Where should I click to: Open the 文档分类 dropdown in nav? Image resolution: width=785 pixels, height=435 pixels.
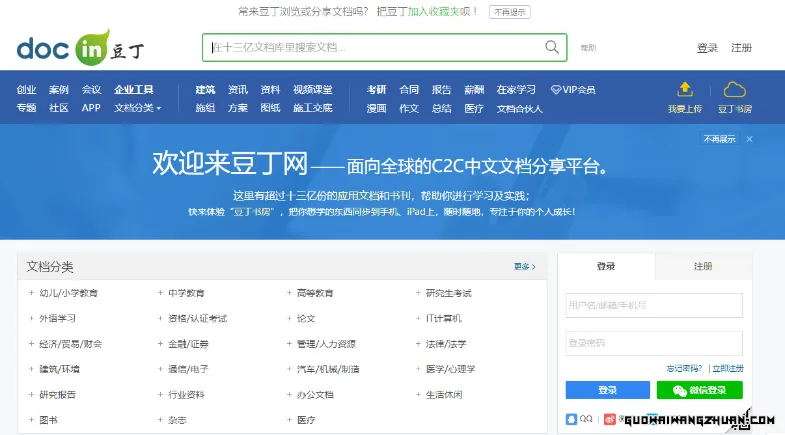coord(138,108)
